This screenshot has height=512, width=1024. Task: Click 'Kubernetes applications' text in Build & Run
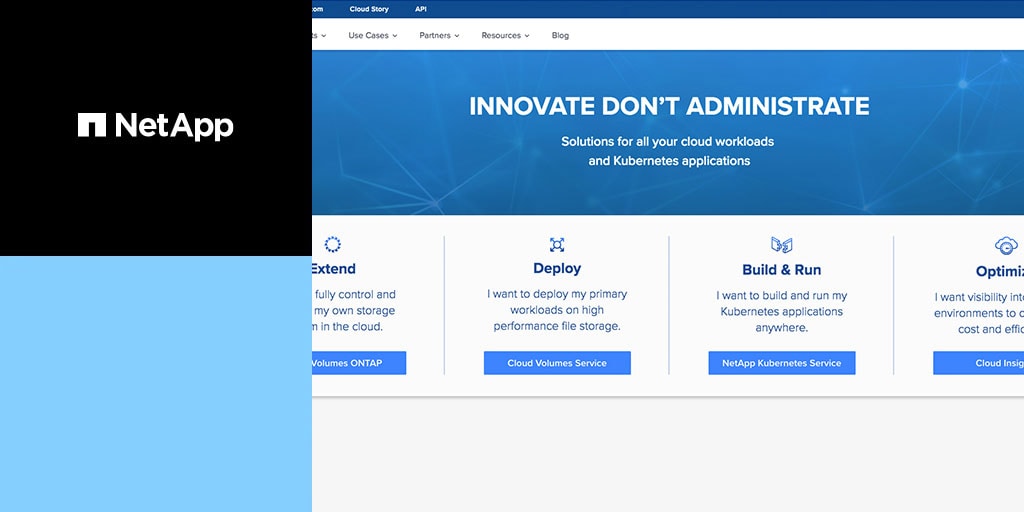782,312
